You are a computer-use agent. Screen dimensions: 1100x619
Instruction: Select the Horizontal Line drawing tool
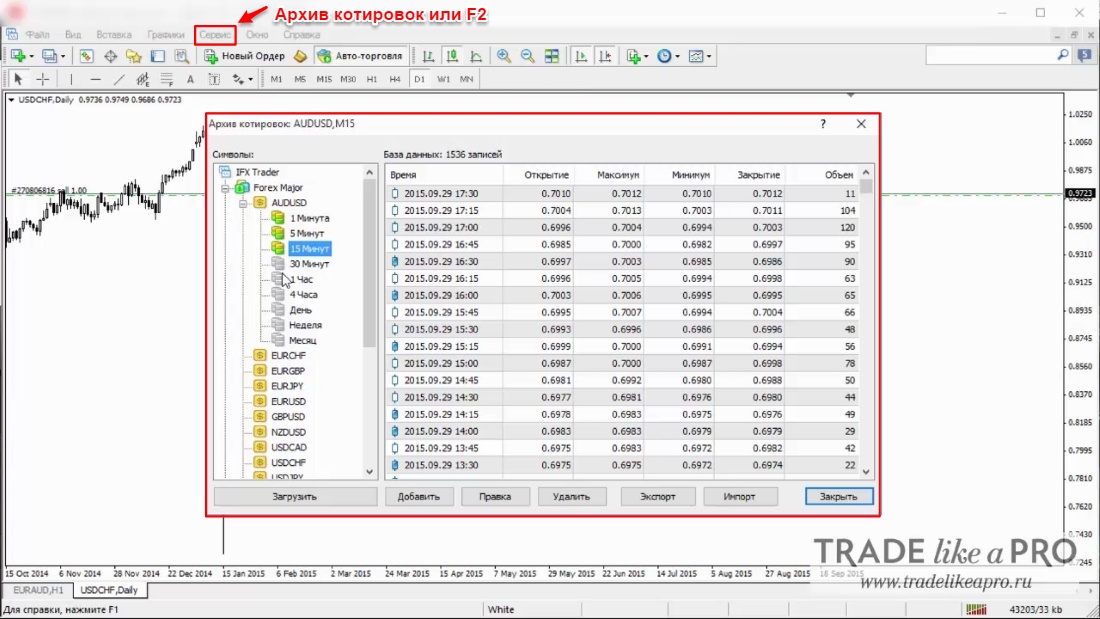tap(95, 79)
